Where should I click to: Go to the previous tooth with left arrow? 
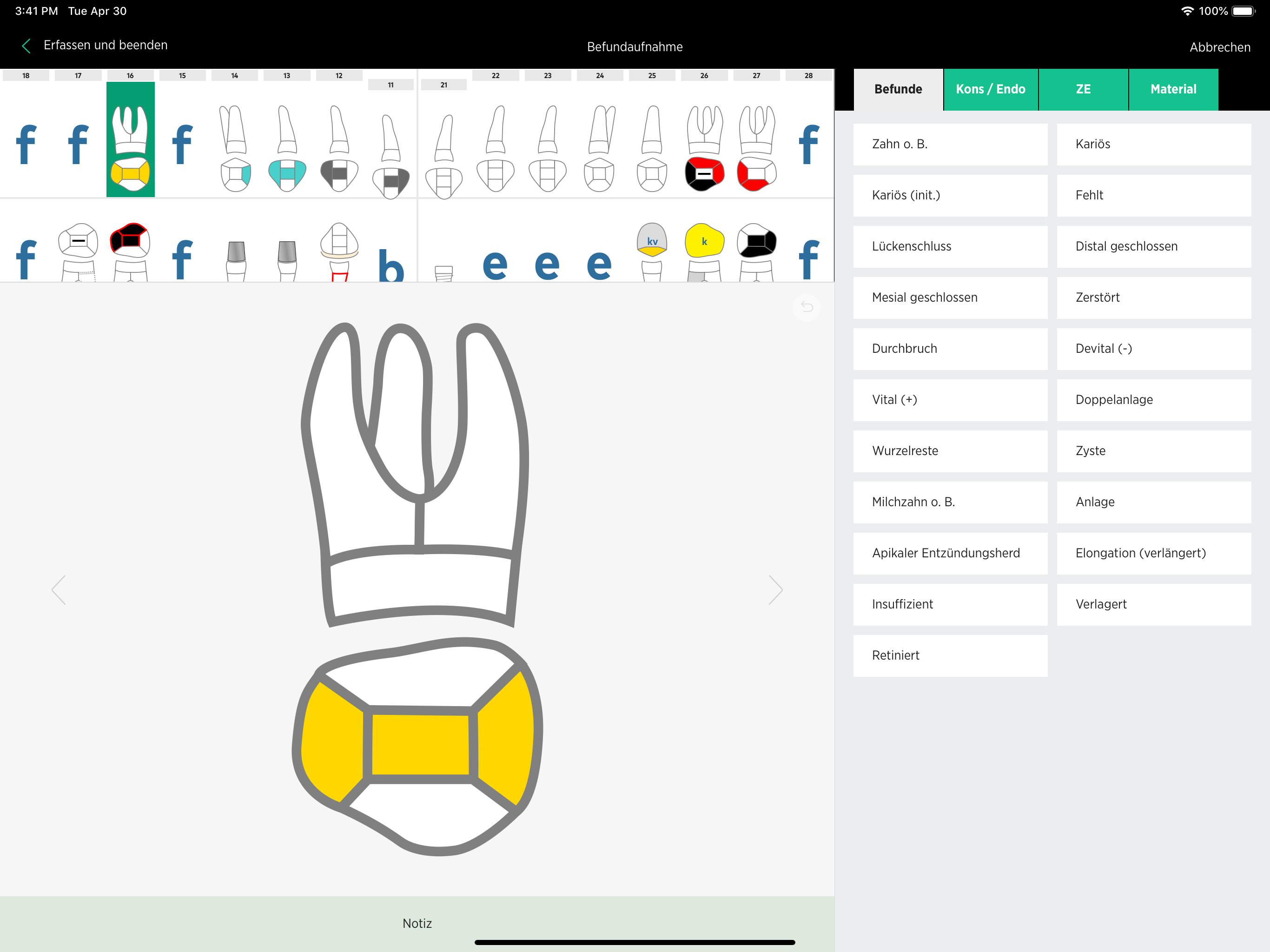tap(59, 590)
